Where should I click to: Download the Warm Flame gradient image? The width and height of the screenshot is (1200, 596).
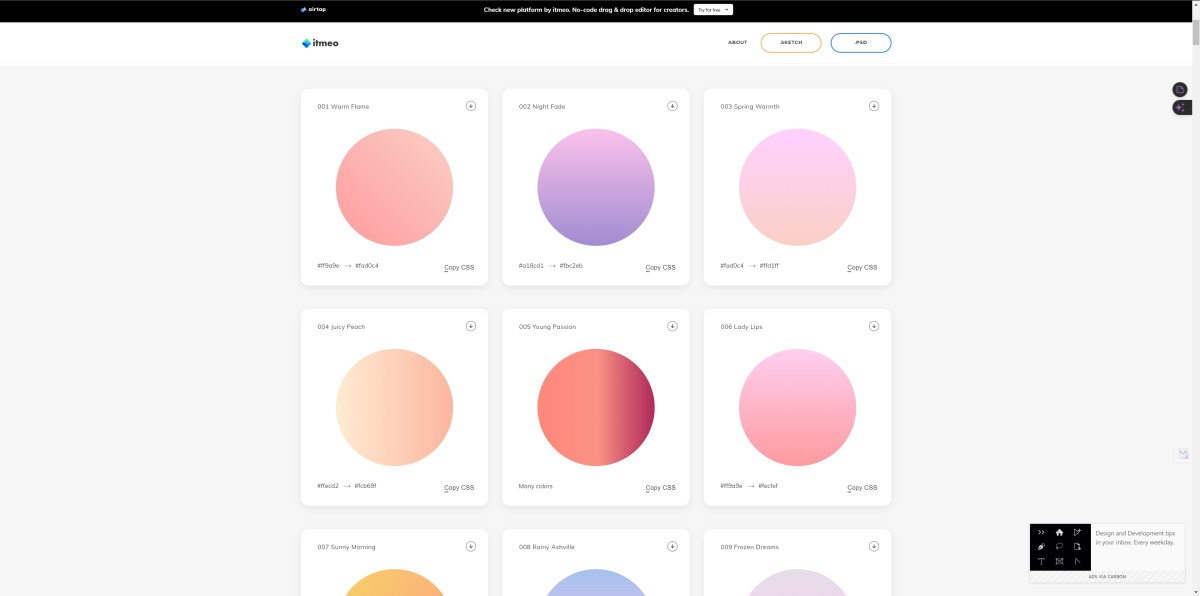point(471,106)
